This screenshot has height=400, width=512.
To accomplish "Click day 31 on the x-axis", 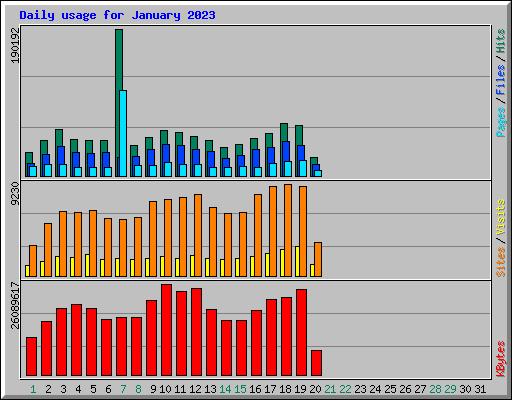I will 480,389.
